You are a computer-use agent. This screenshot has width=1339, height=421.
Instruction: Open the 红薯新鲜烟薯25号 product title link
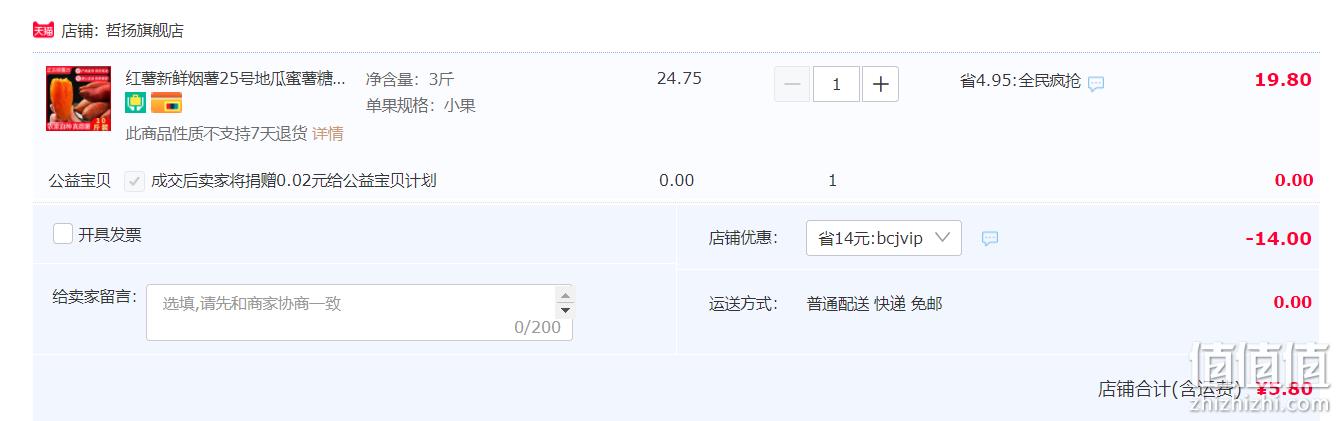click(236, 77)
